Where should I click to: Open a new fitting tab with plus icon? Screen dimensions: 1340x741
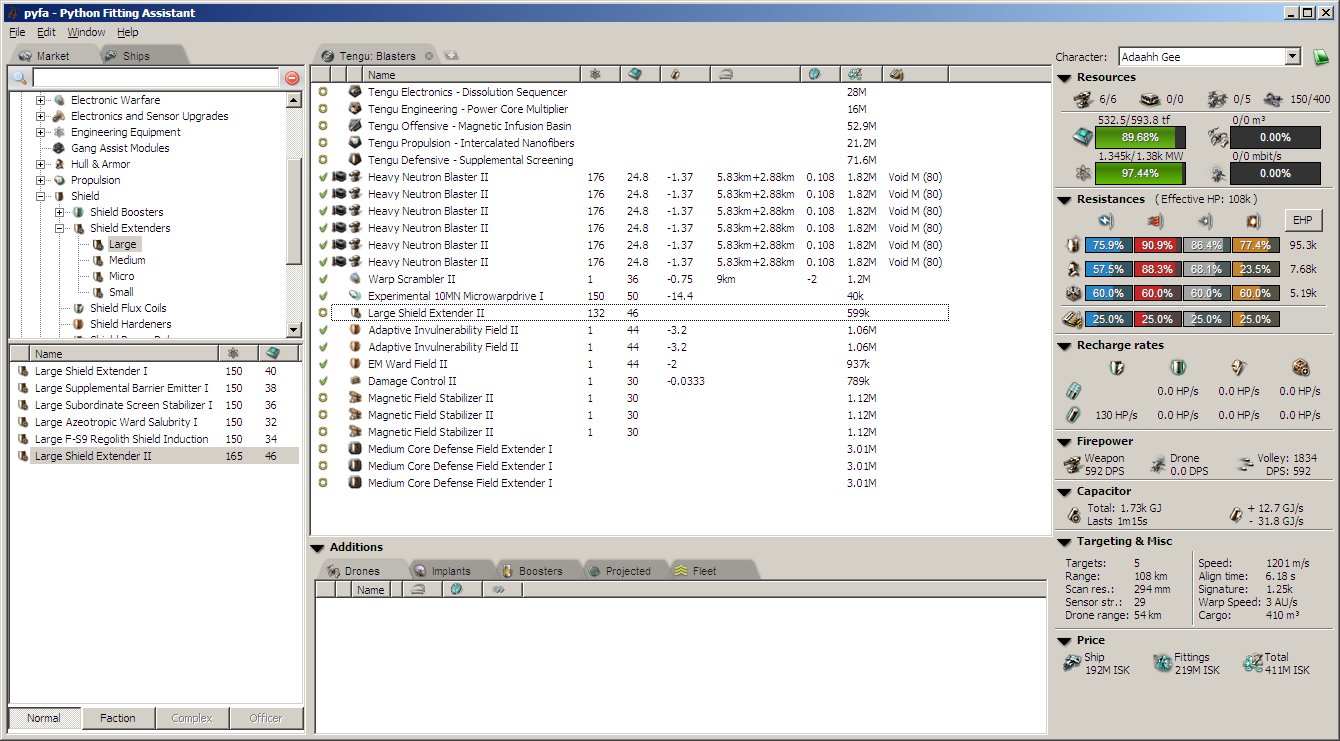point(452,56)
